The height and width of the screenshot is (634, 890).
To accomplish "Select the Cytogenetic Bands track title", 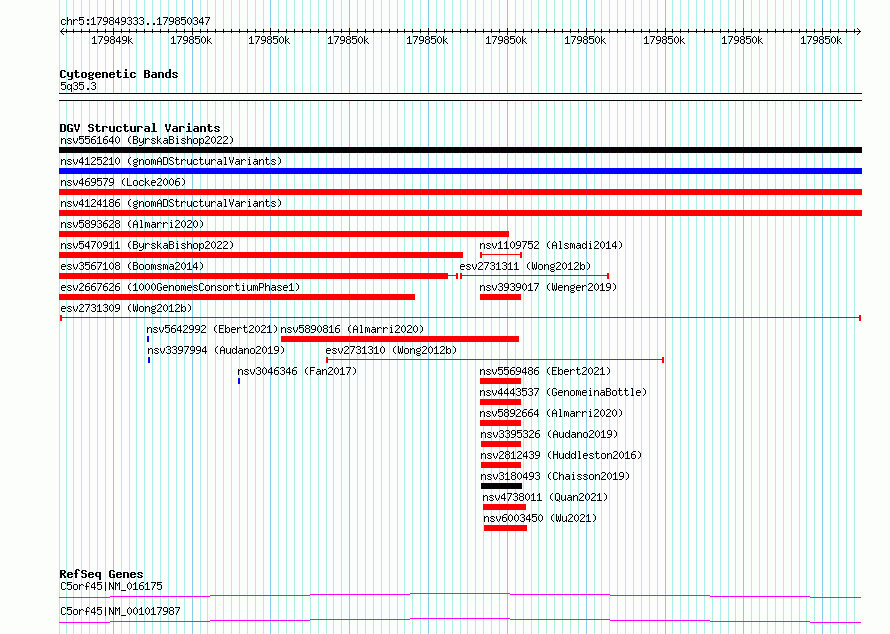I will point(119,74).
